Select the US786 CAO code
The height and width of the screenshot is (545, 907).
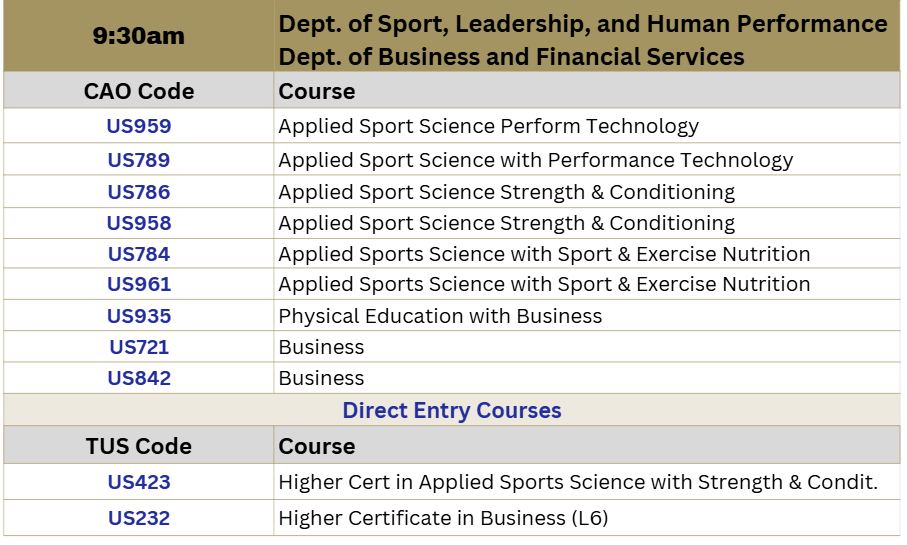coord(139,192)
